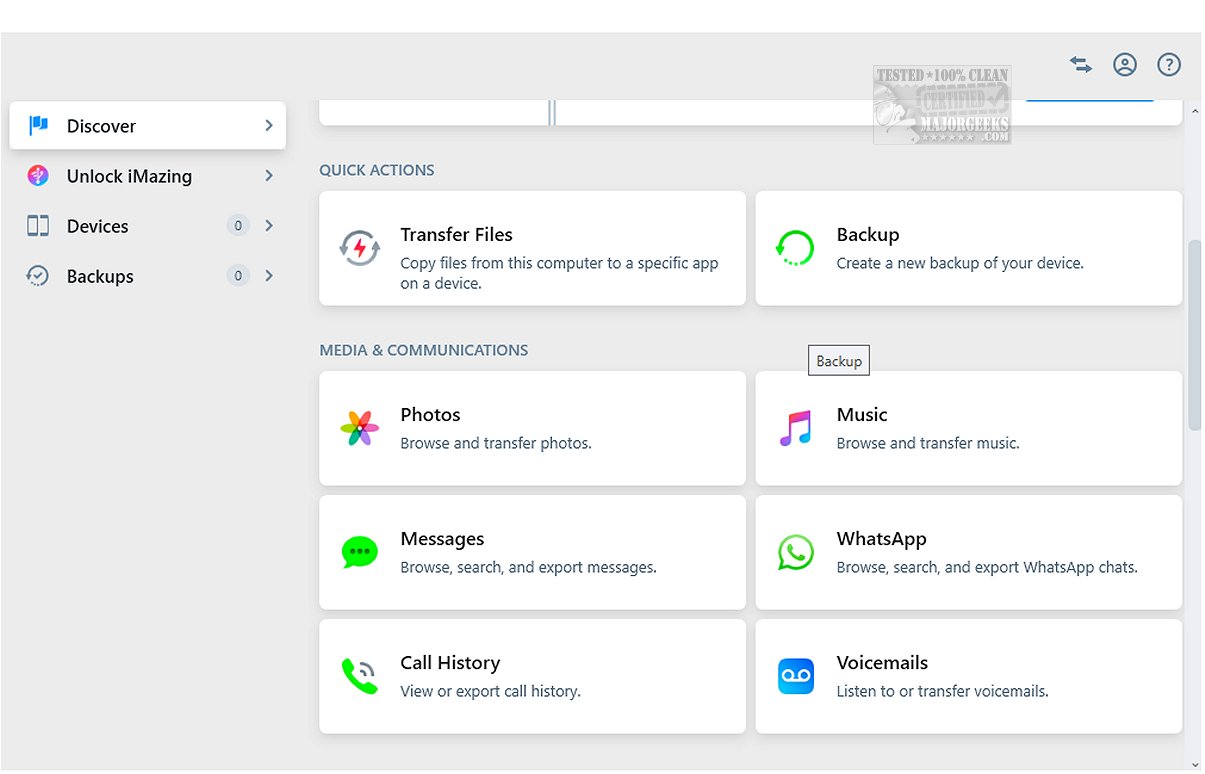Open the Transfer Files quick action
This screenshot has width=1205, height=774.
532,248
